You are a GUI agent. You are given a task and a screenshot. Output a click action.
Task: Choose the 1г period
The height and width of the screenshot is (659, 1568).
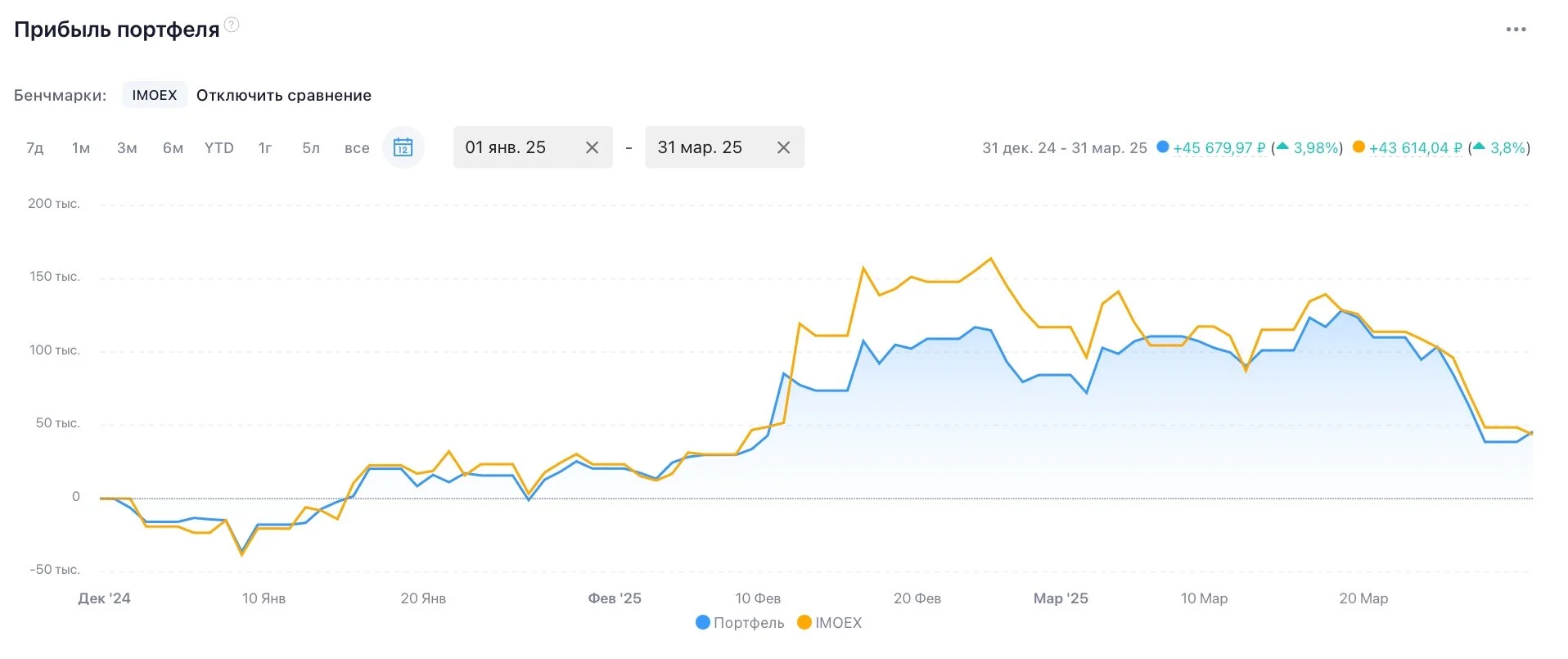coord(265,148)
